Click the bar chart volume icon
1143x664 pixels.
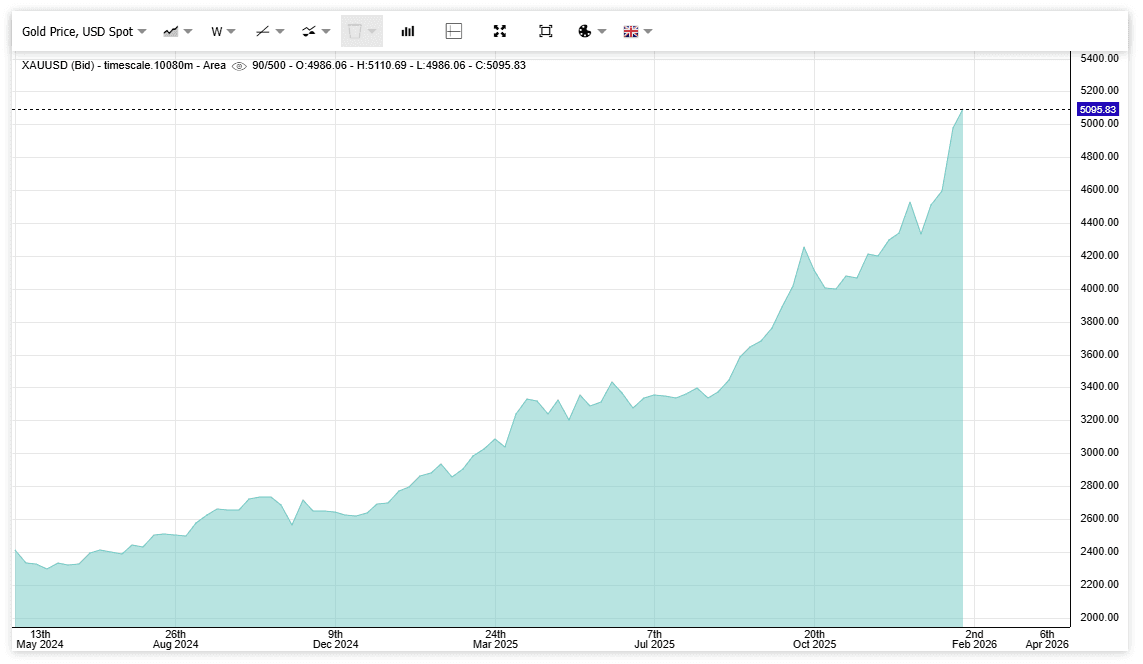point(408,31)
